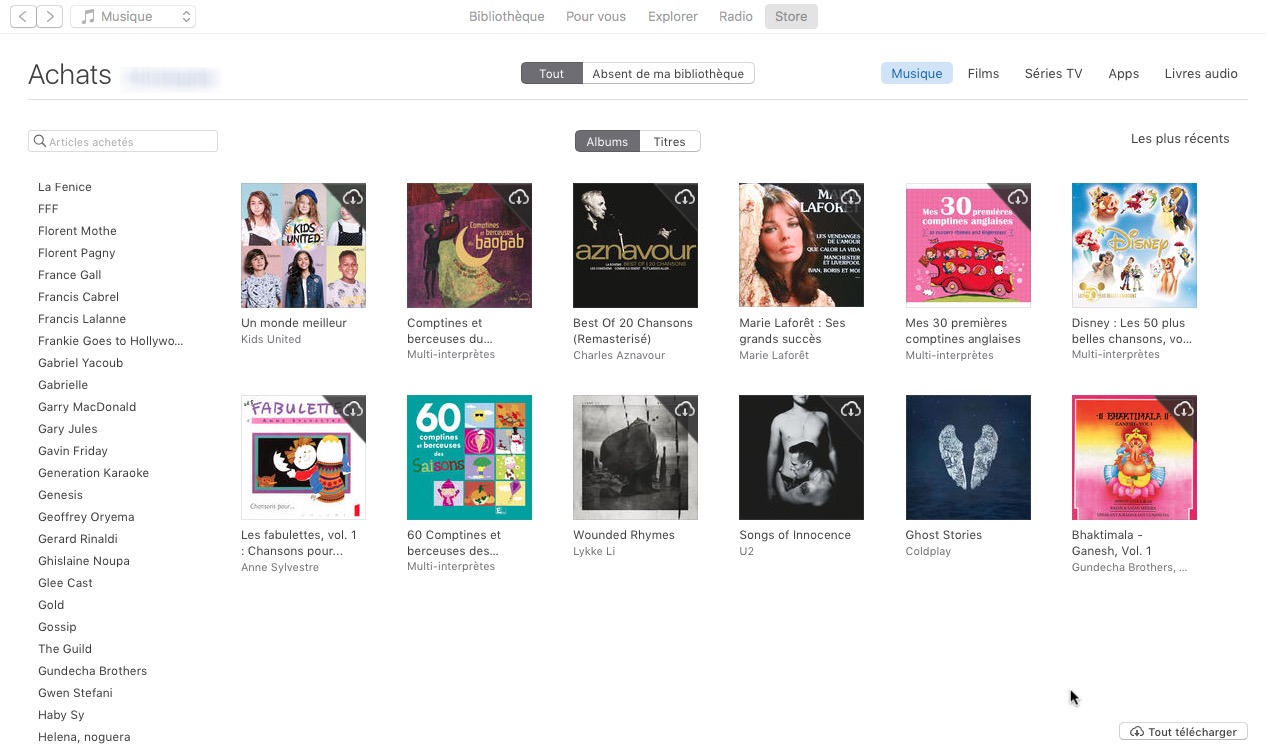Choose artist France Gall
Viewport: 1266px width, 745px height.
point(70,275)
